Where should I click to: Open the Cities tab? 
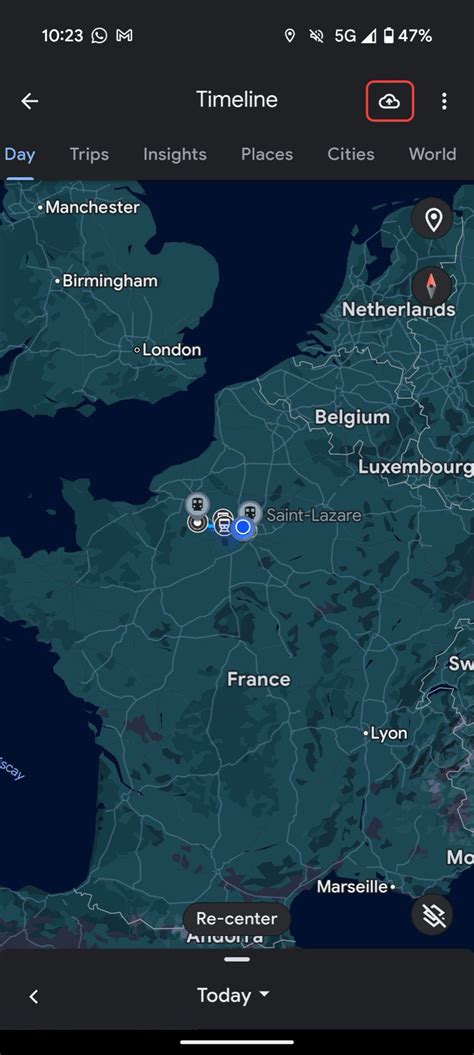351,154
